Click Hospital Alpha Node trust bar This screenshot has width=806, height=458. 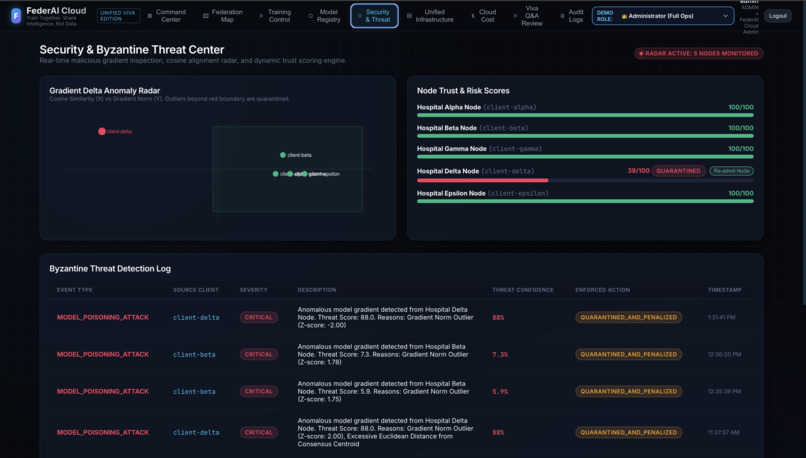pos(585,115)
